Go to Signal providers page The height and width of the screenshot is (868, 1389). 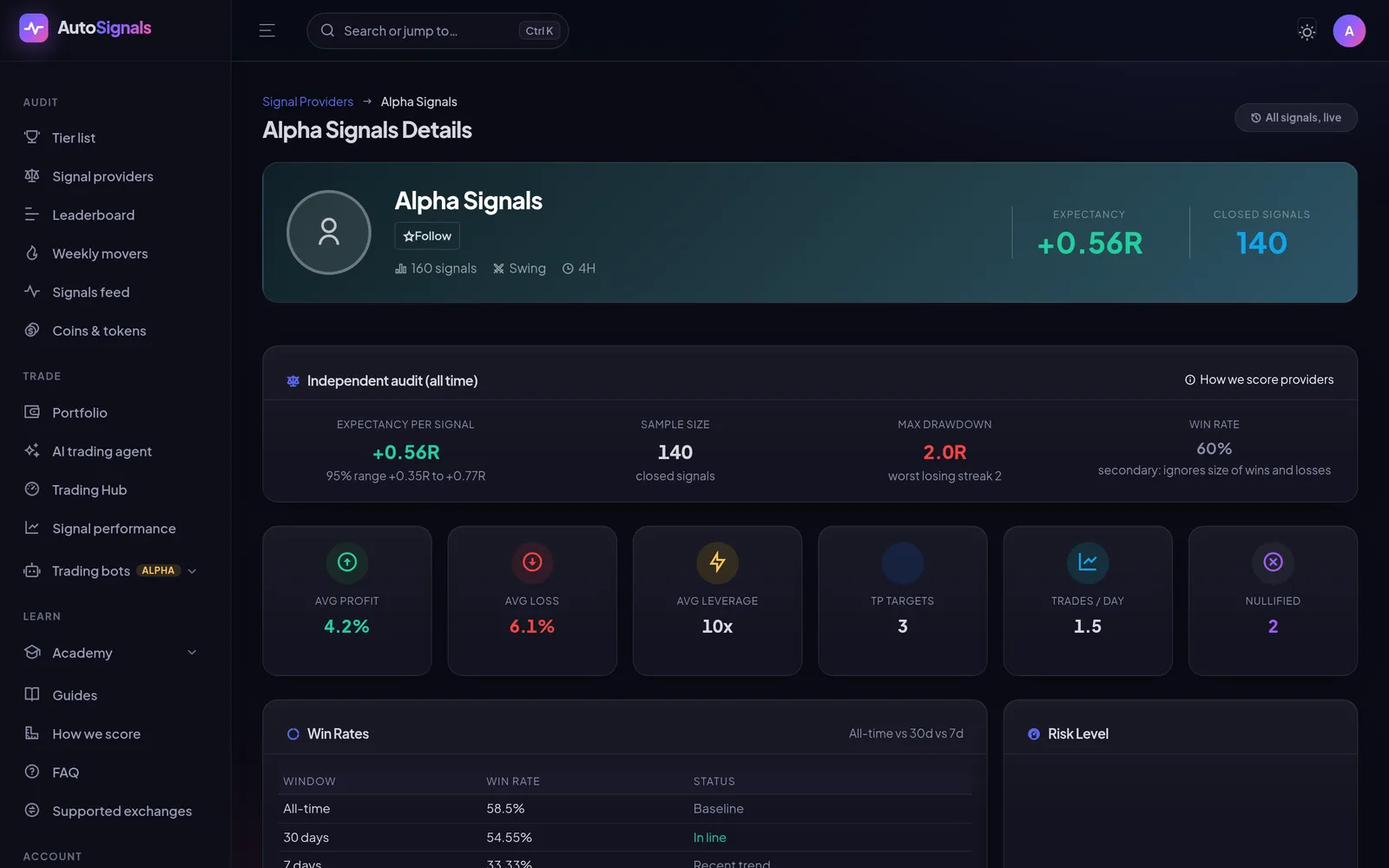(102, 176)
